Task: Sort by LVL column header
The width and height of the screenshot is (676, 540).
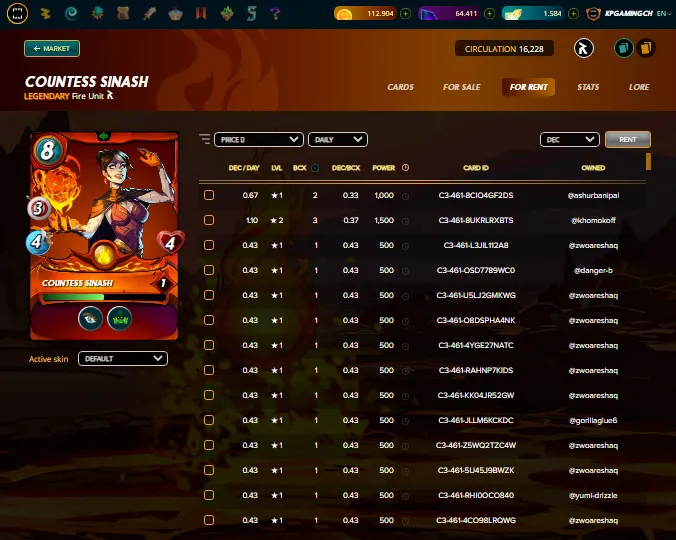Action: point(277,168)
